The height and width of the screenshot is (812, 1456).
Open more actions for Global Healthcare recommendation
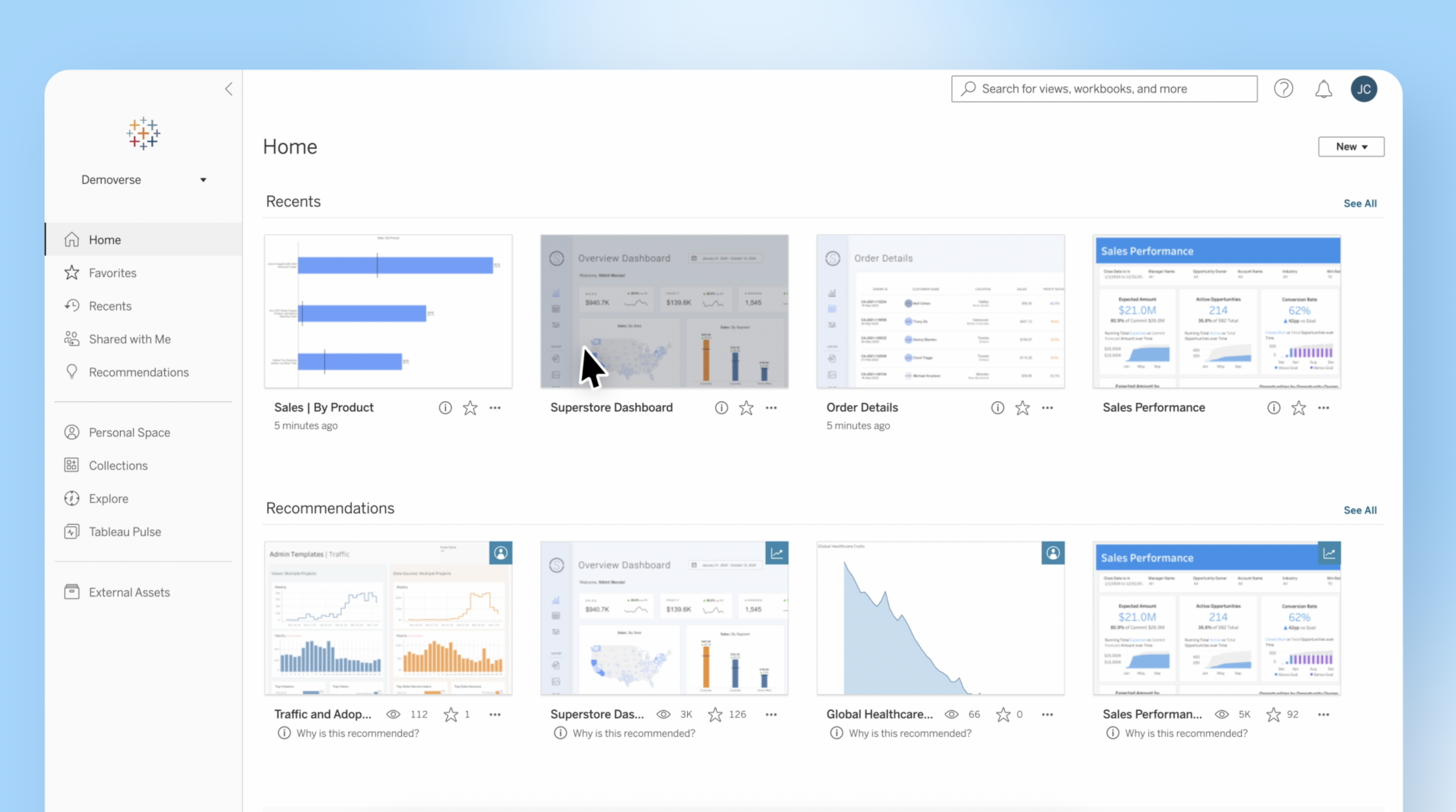1047,714
